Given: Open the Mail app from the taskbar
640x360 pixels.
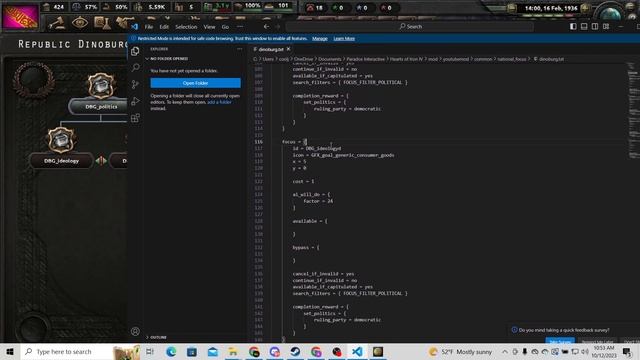Looking at the screenshot, I should (213, 351).
